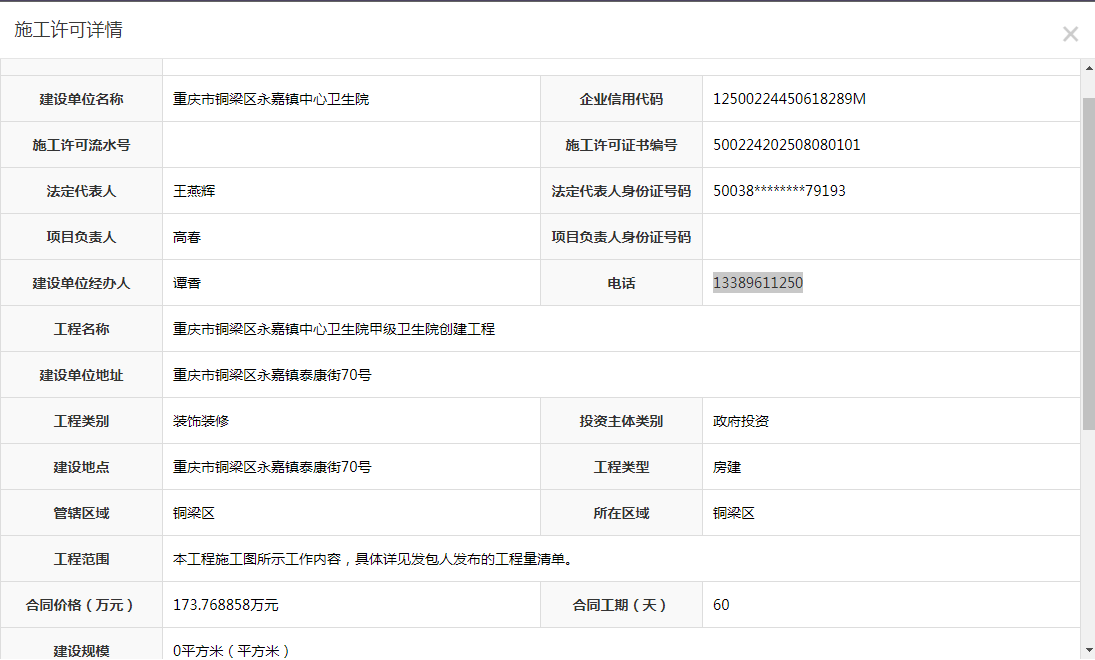The width and height of the screenshot is (1095, 660).
Task: Click the scrollbar down arrow
Action: 1087,651
